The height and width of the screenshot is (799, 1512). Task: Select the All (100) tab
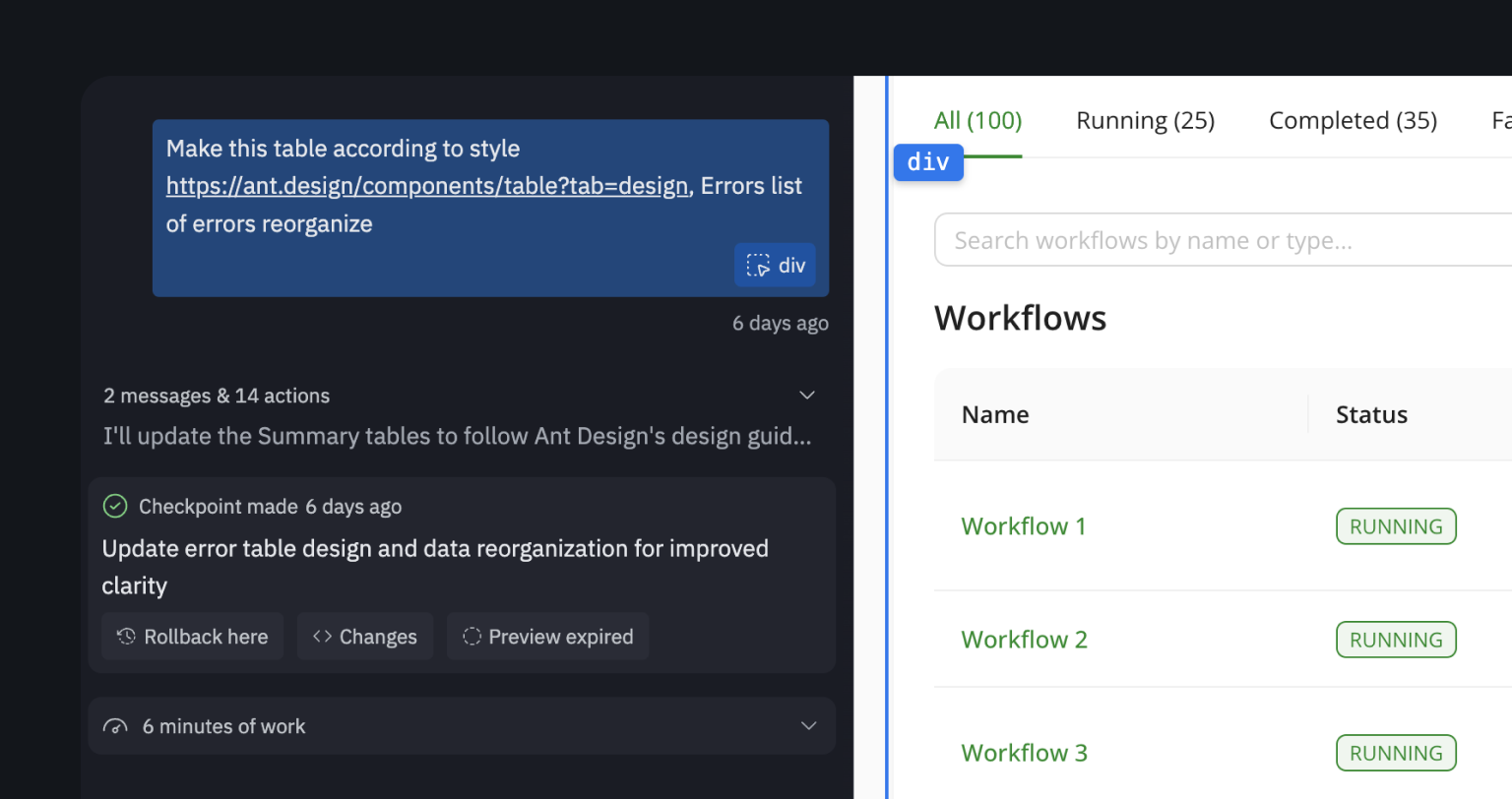coord(976,119)
